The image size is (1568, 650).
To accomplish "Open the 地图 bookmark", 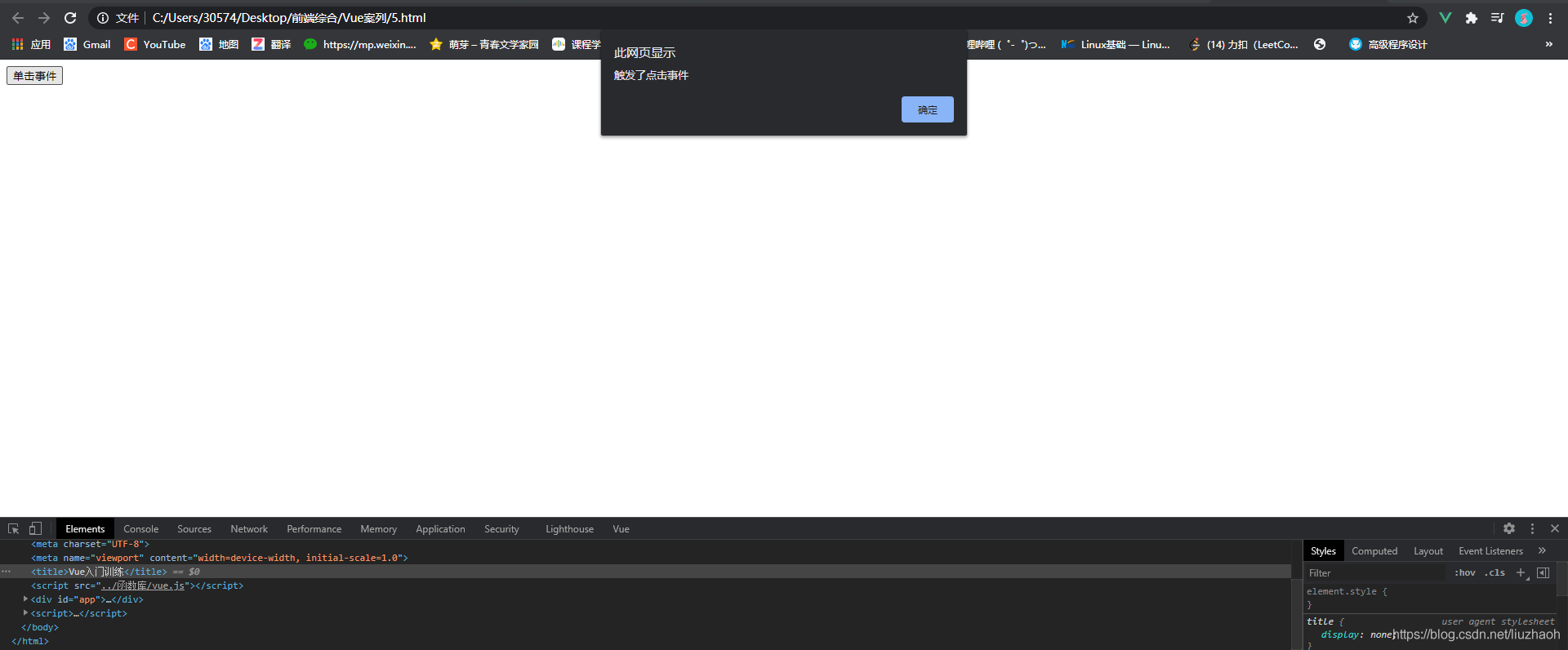I will pyautogui.click(x=219, y=44).
